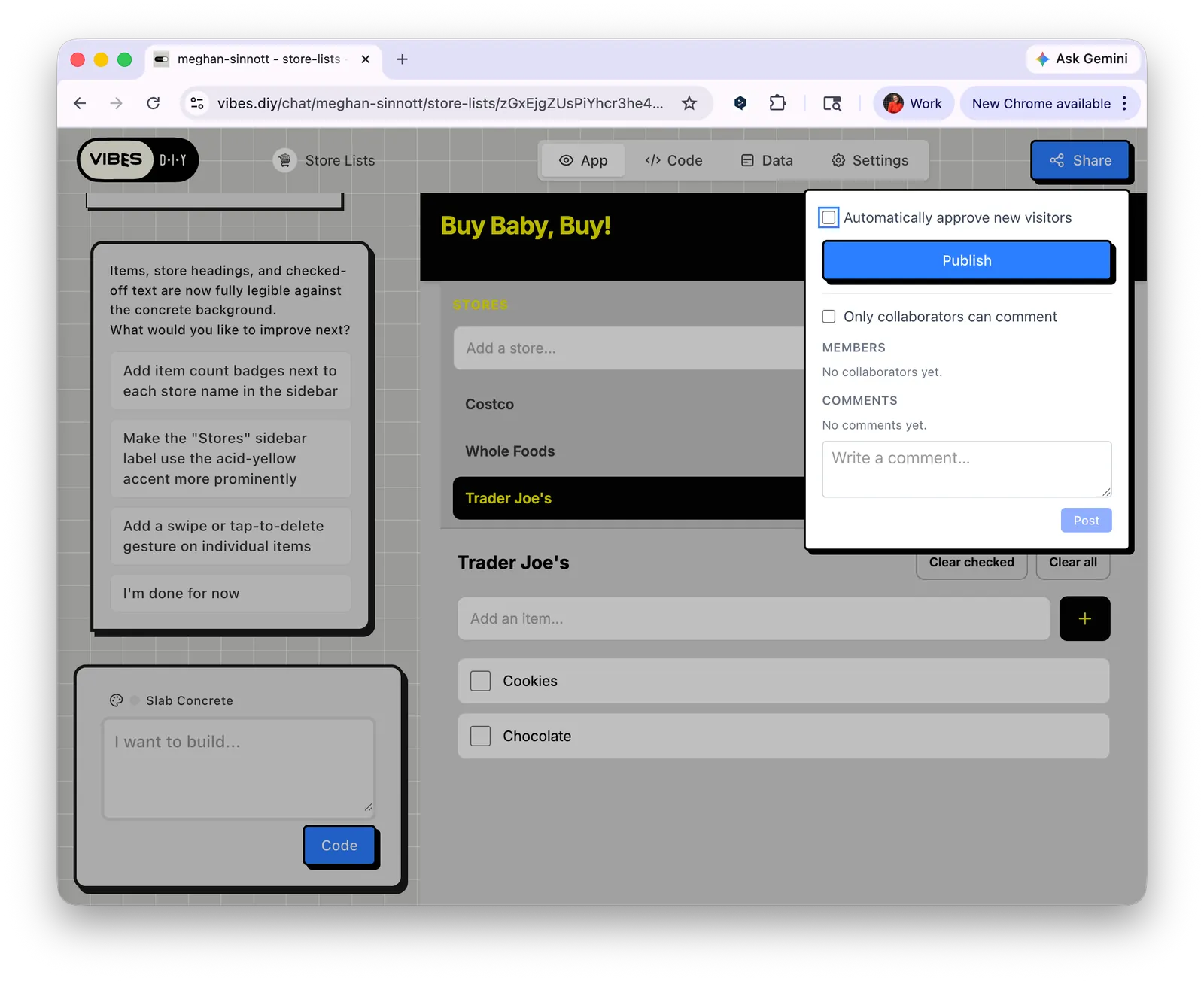Open the Chrome extensions puzzle icon
The height and width of the screenshot is (981, 1204).
777,103
